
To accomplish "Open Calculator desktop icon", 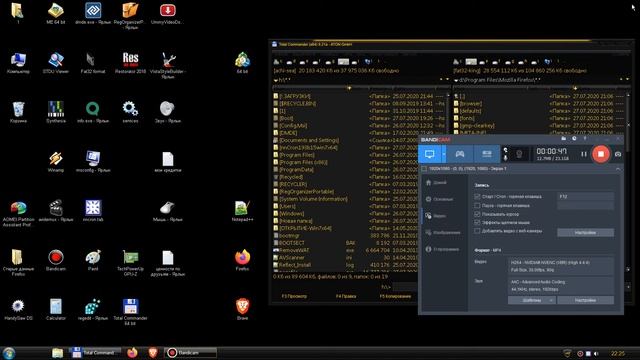I will 56,309.
